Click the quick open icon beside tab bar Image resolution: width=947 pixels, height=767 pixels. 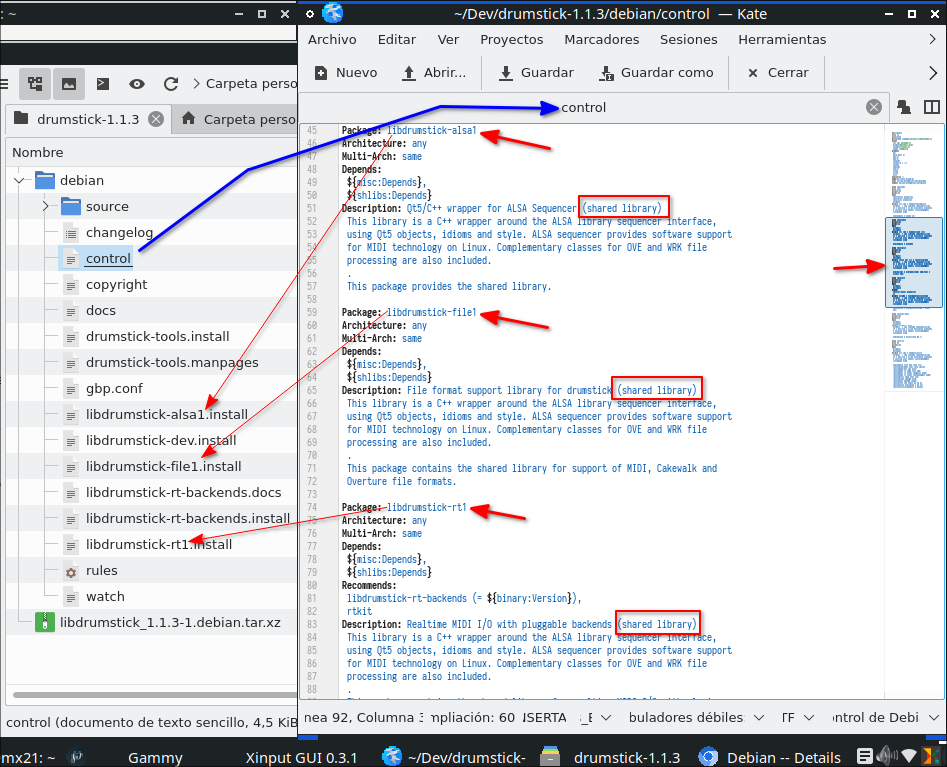click(904, 108)
